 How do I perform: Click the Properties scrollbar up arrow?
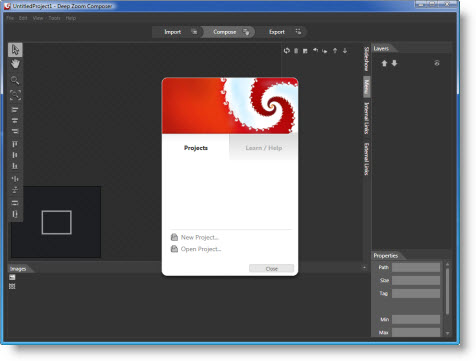pyautogui.click(x=447, y=264)
